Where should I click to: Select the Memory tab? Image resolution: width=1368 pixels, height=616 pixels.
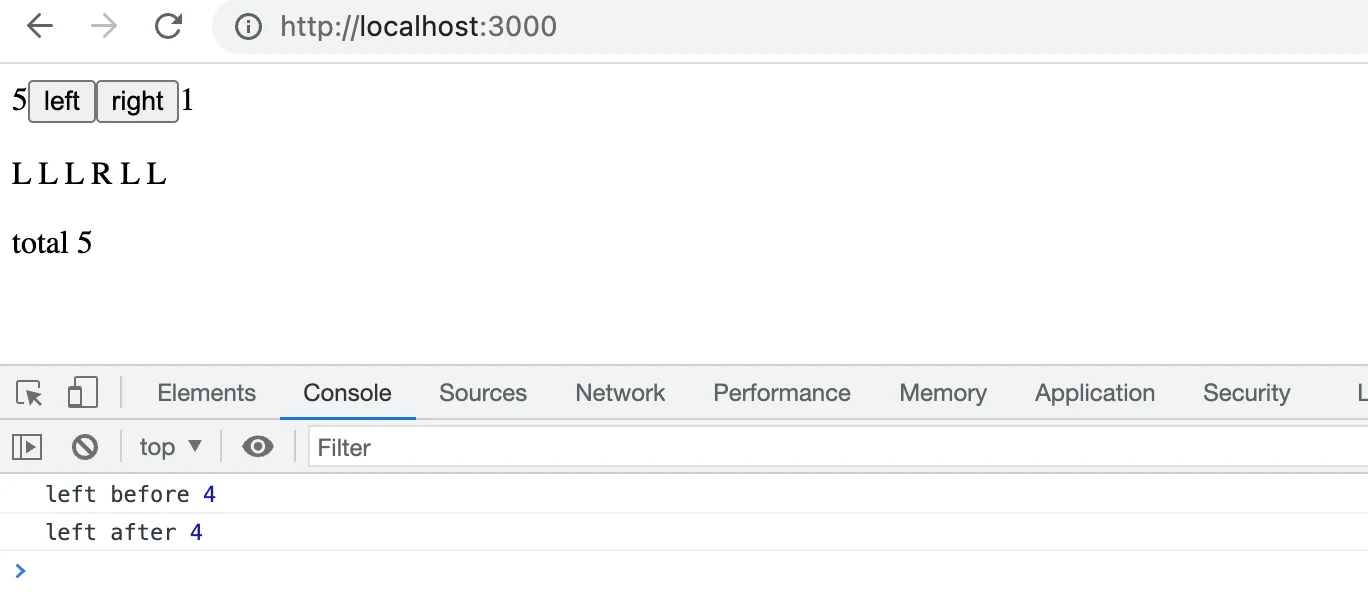[x=943, y=393]
